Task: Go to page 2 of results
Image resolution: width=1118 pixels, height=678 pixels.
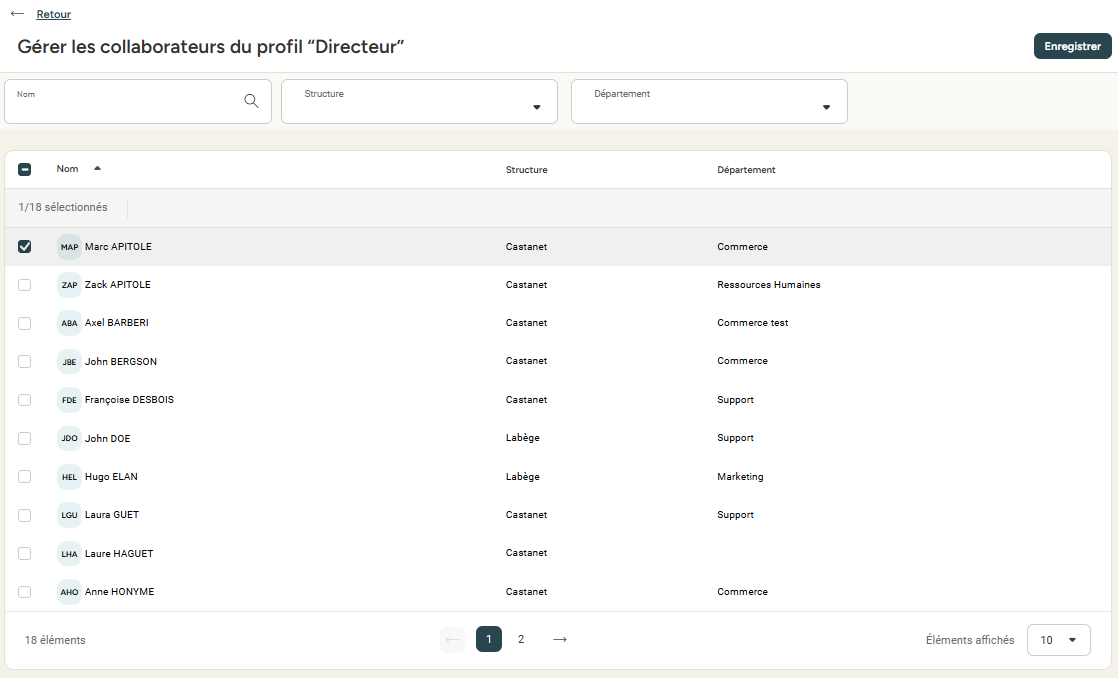Action: tap(521, 639)
